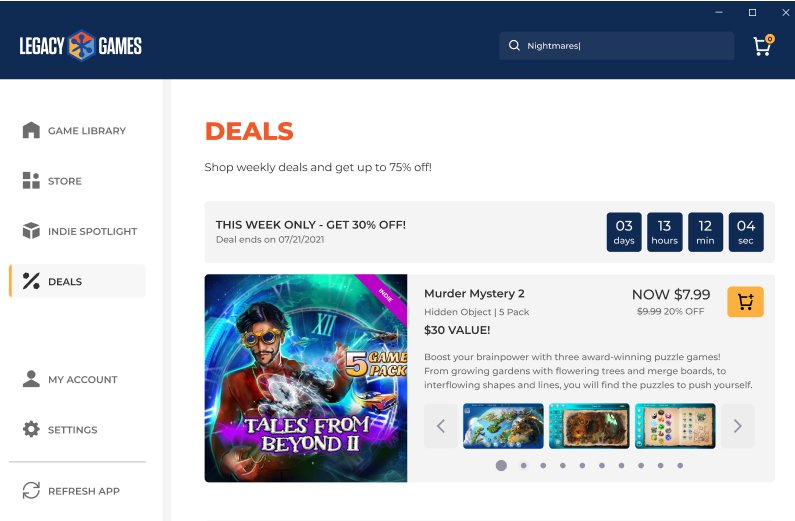795x521 pixels.
Task: Click the search magnifier icon
Action: point(514,46)
